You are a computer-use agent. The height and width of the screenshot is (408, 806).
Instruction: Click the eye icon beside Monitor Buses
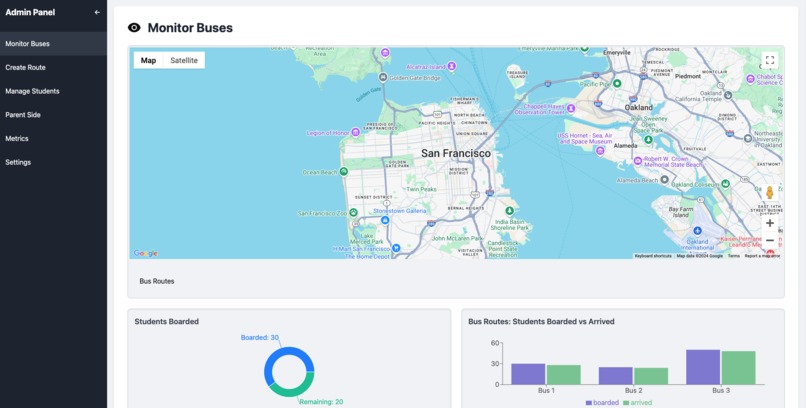click(x=134, y=28)
